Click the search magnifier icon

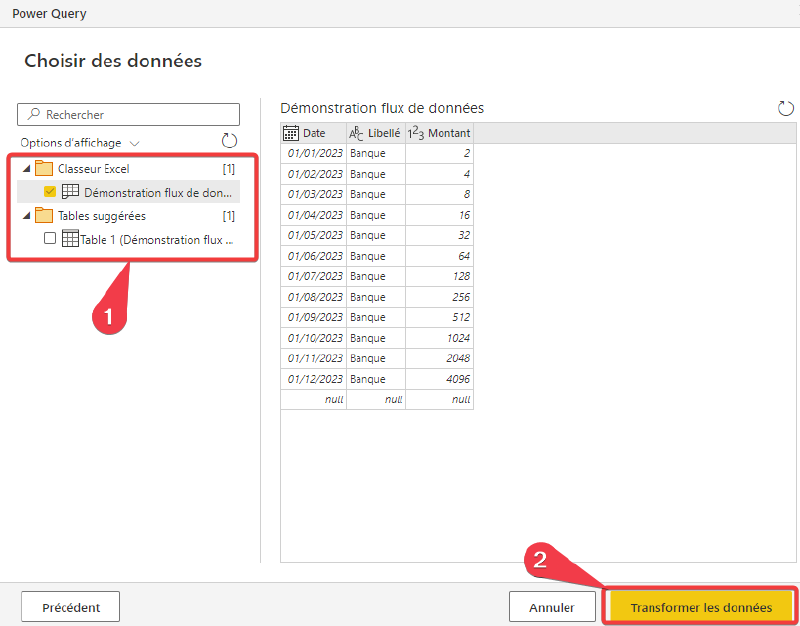point(34,114)
